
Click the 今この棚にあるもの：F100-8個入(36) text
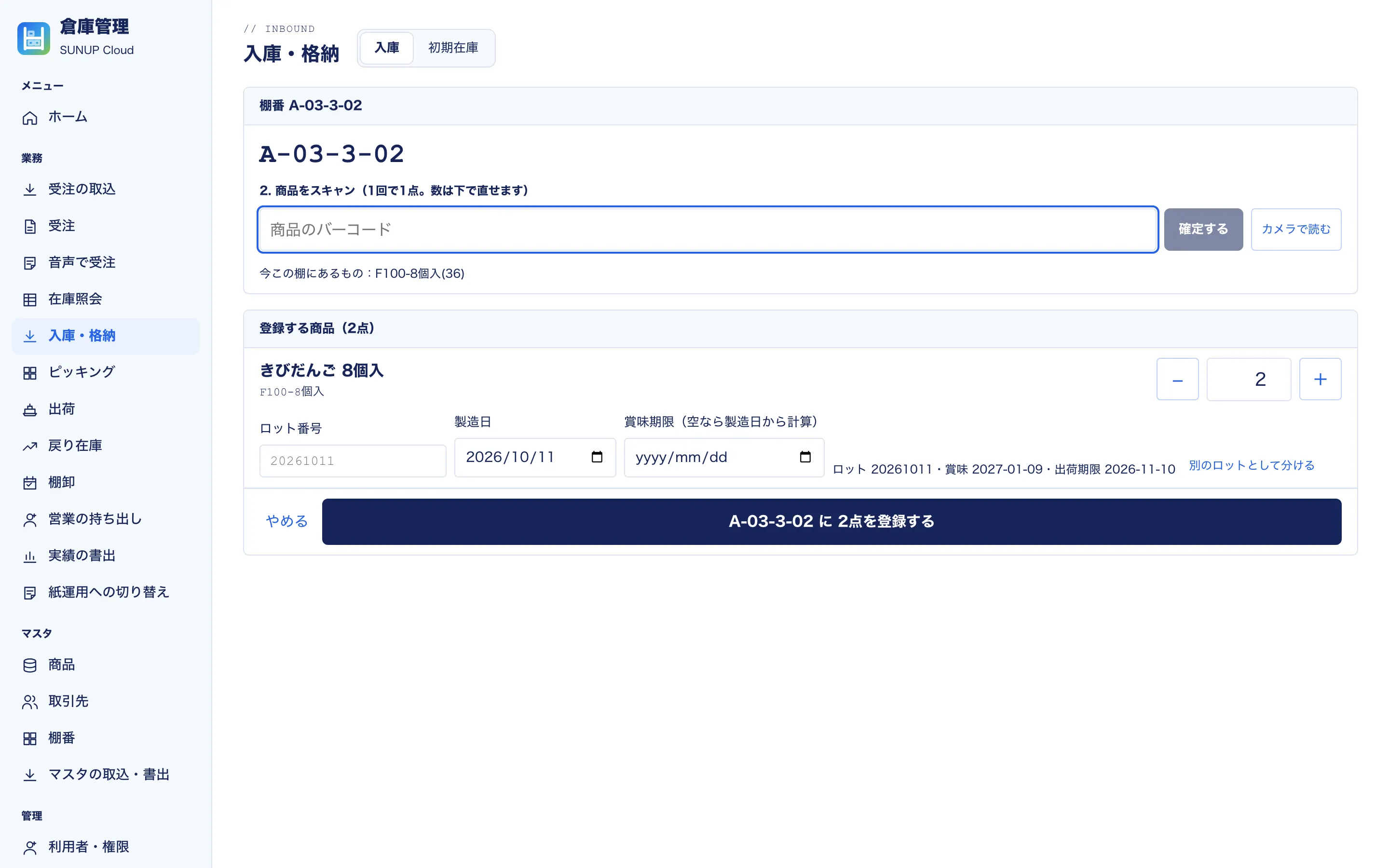(x=362, y=273)
